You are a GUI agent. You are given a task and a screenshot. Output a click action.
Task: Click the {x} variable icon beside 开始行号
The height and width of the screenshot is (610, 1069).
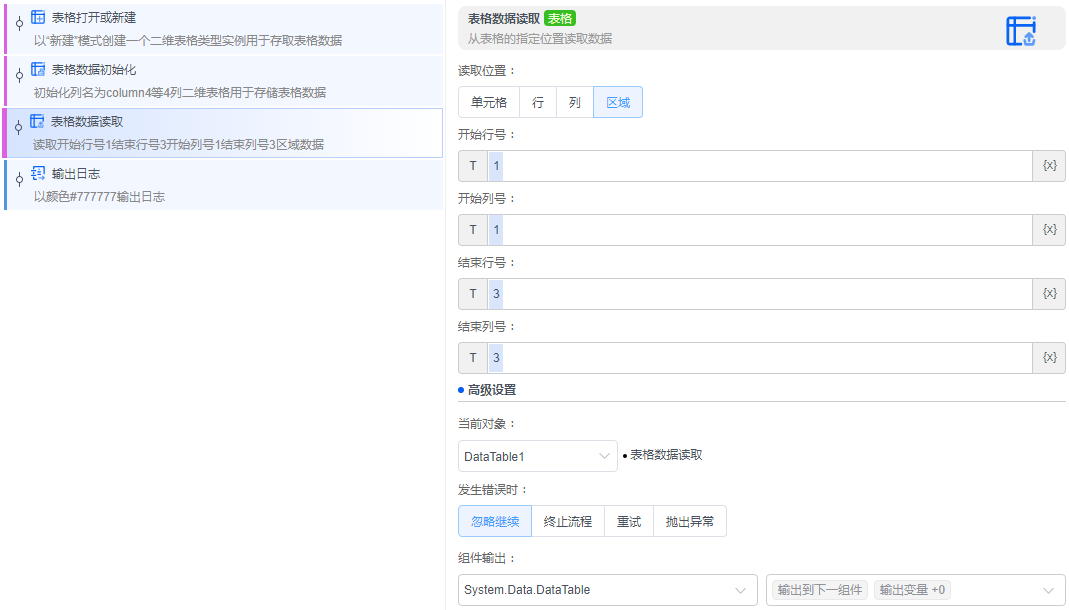pos(1049,165)
